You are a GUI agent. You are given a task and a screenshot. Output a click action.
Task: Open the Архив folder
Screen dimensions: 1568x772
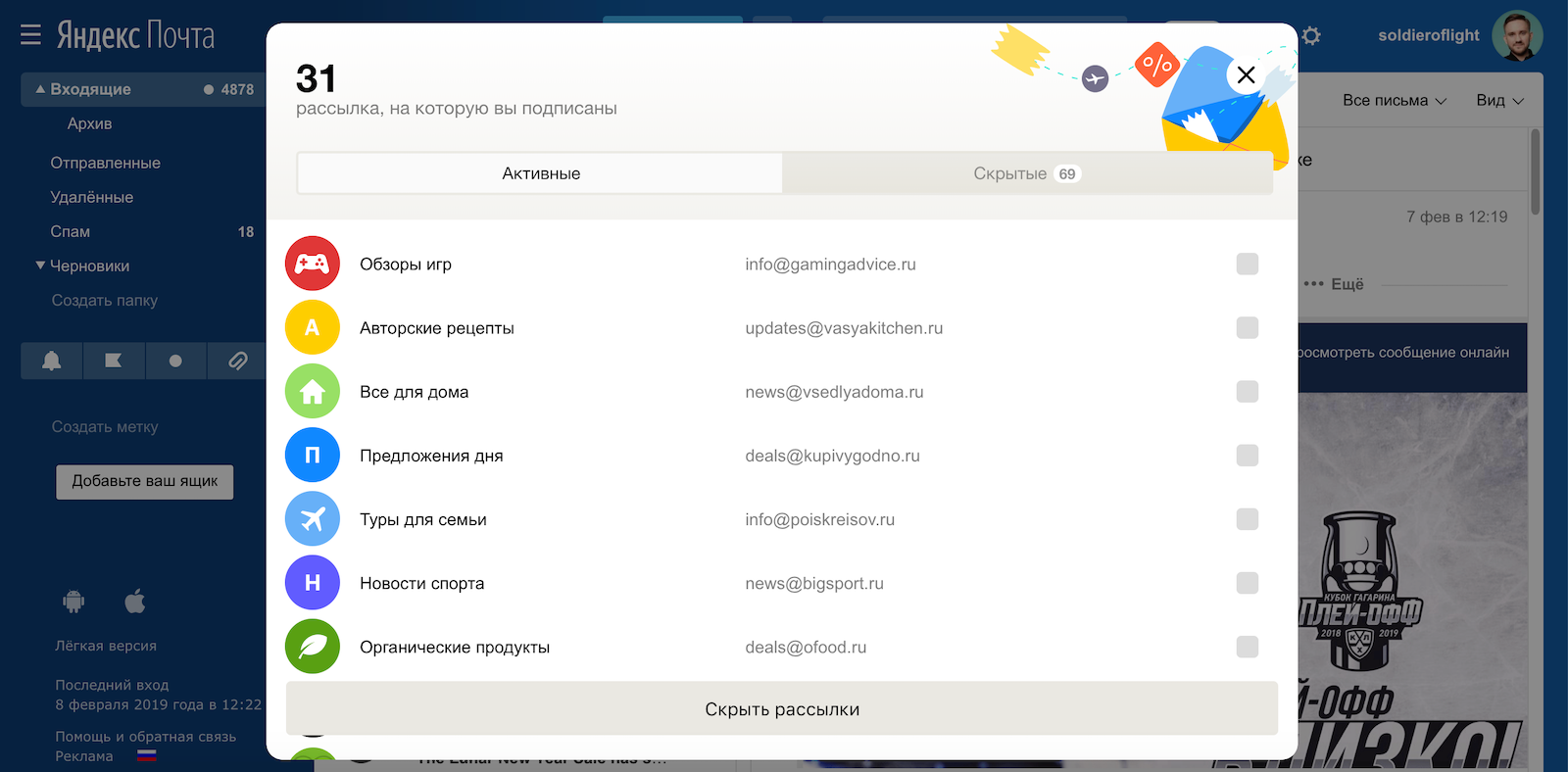tap(89, 123)
